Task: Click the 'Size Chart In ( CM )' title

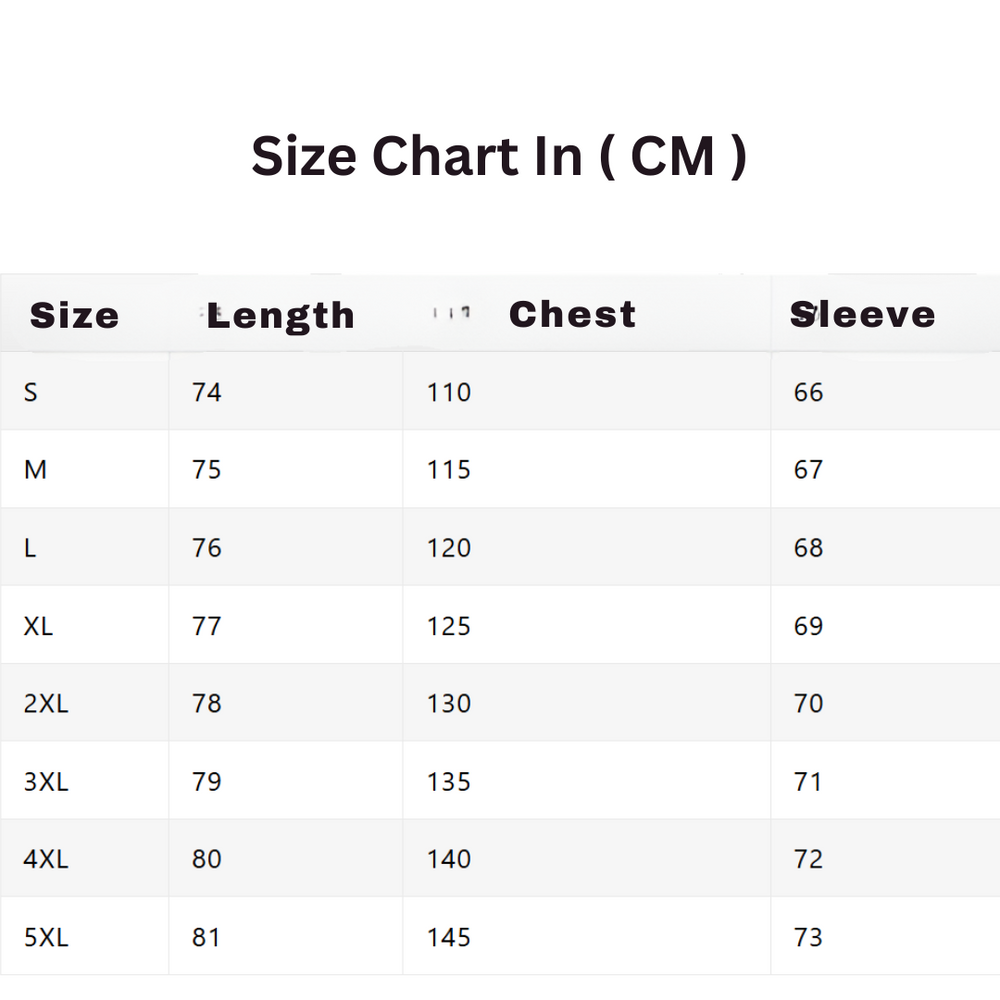Action: pyautogui.click(x=499, y=157)
